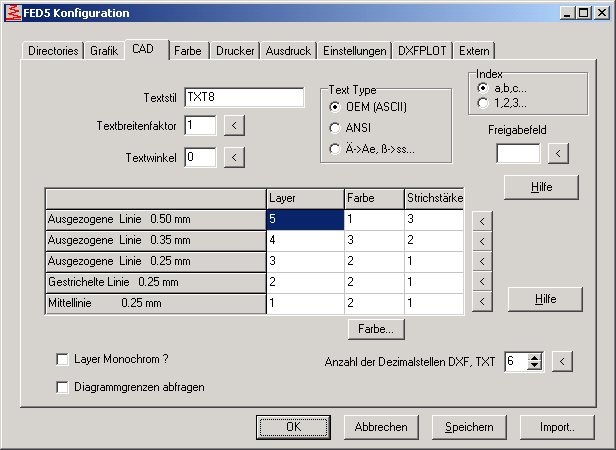
Task: Toggle Diagrammgrenzen abfragen checkbox
Action: click(63, 387)
